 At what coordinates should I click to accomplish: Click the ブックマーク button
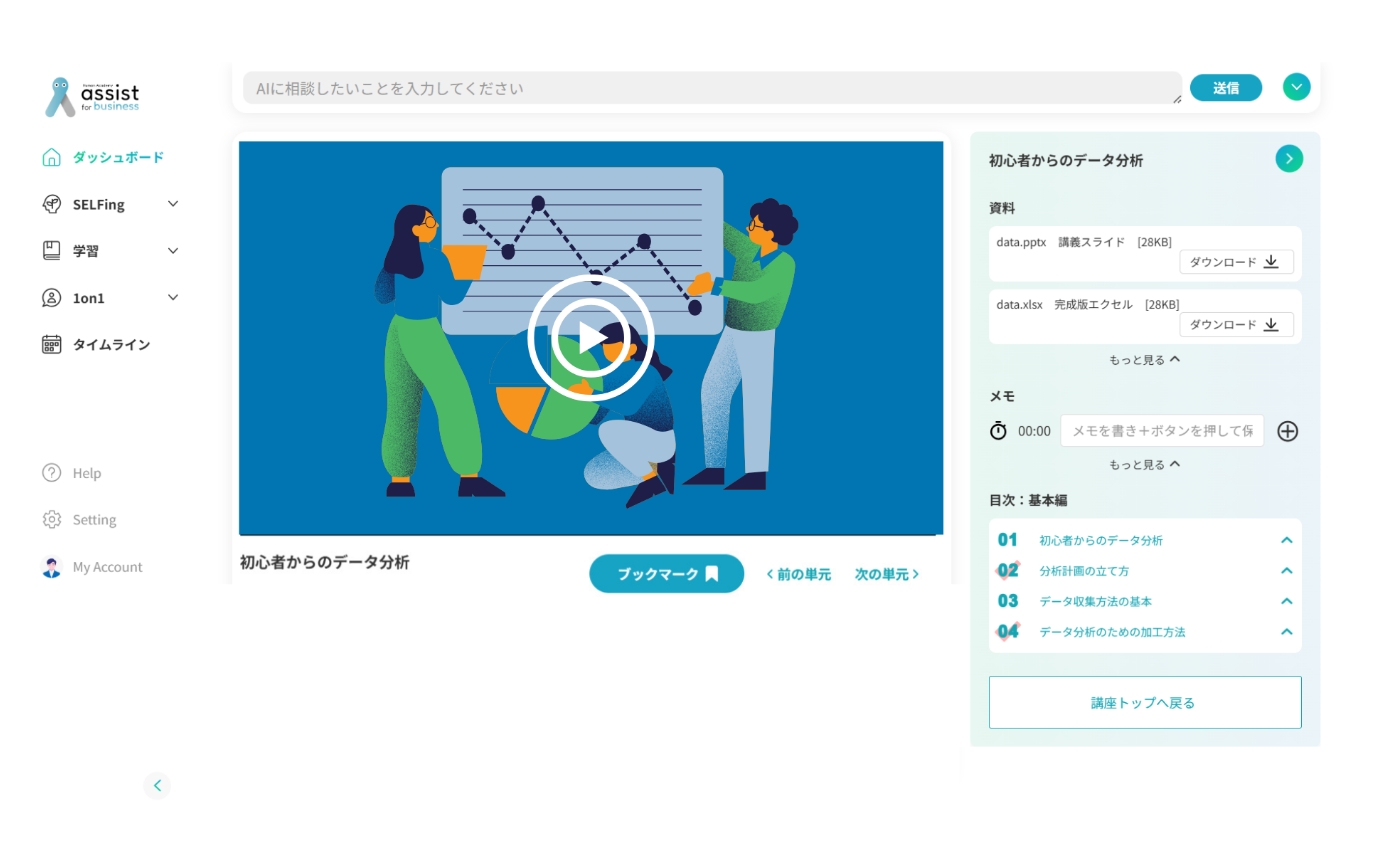667,574
